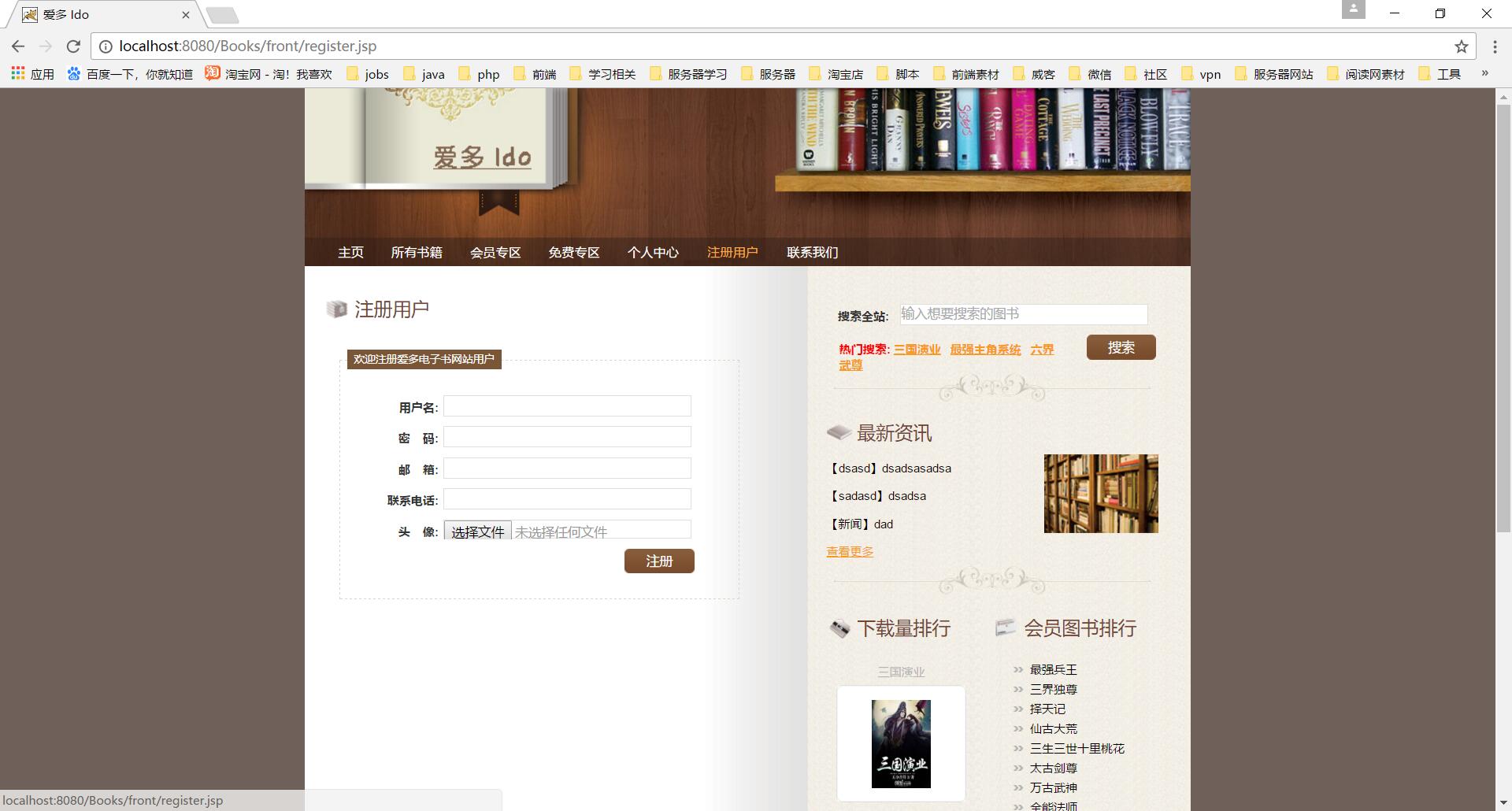Viewport: 1512px width, 811px height.
Task: Click the Chrome profile avatar icon
Action: [x=1353, y=9]
